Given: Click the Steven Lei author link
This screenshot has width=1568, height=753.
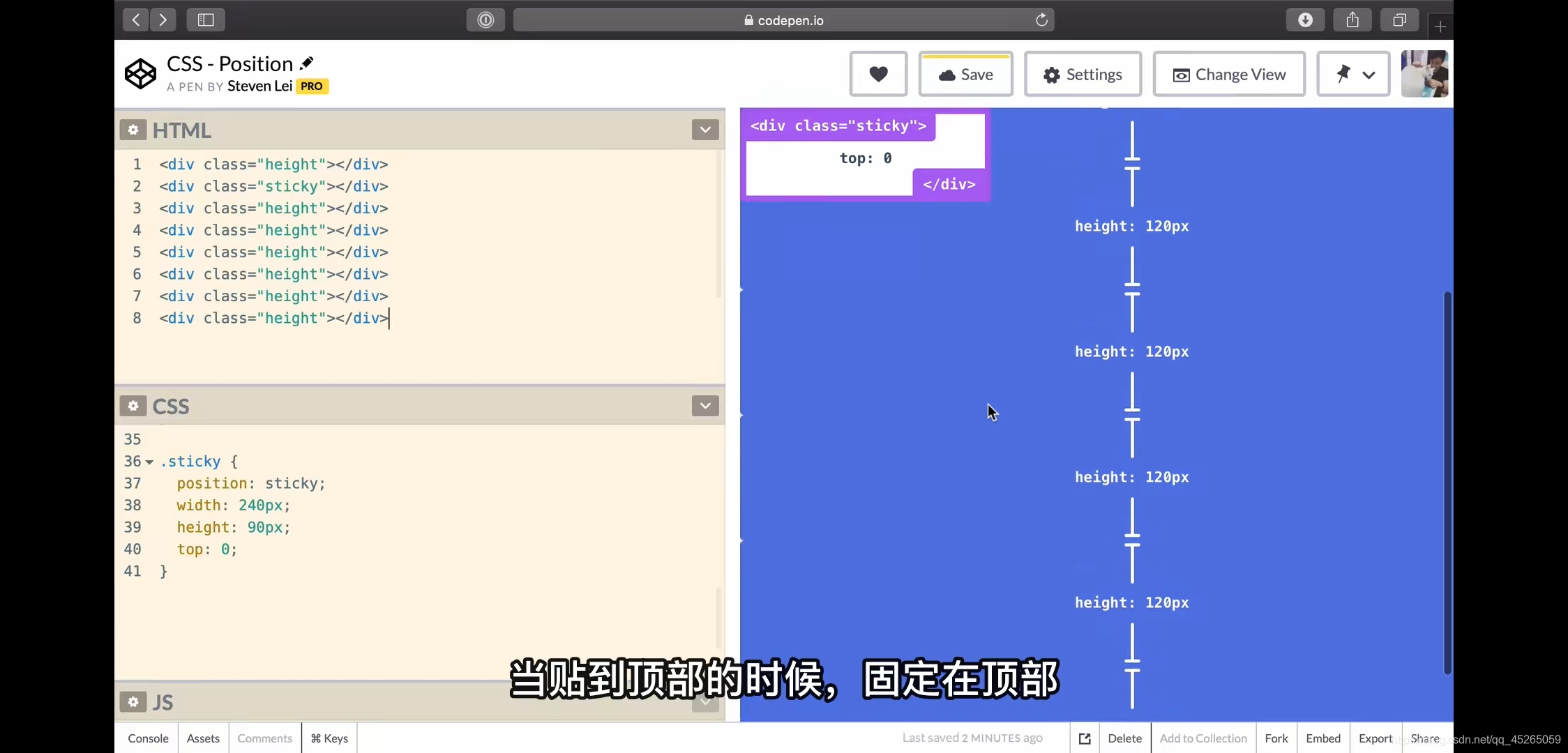Looking at the screenshot, I should 259,86.
